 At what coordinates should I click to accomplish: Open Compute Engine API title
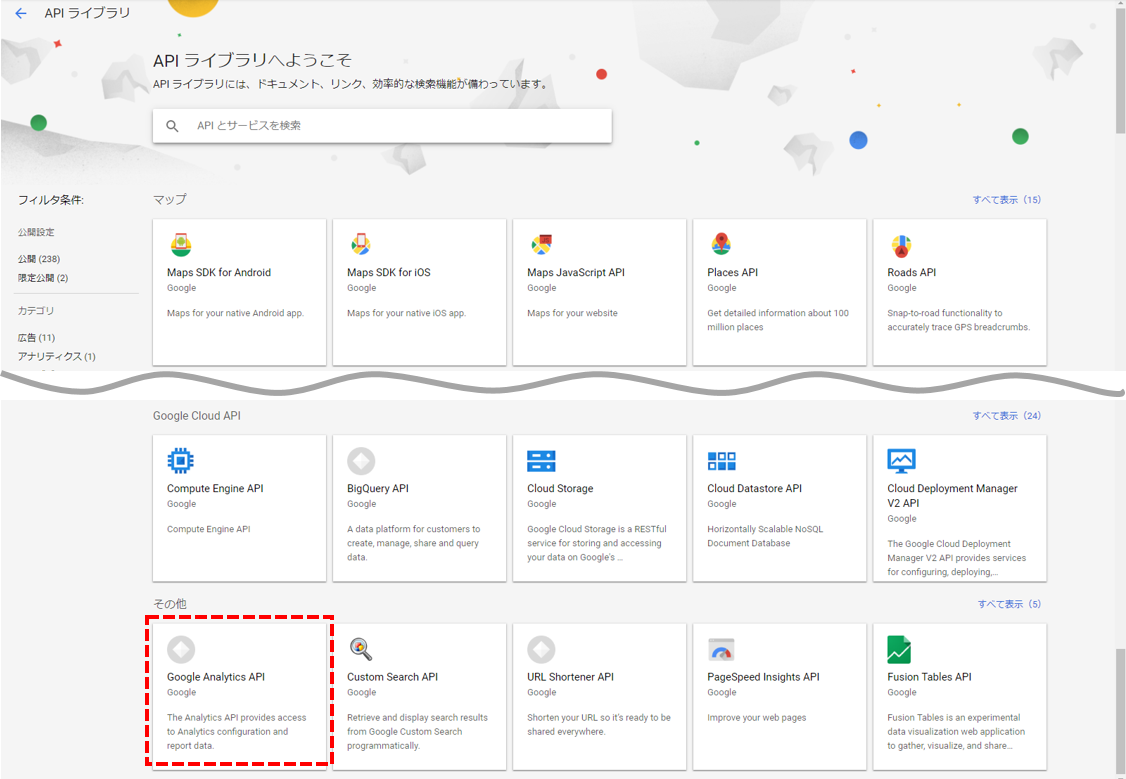(x=215, y=488)
